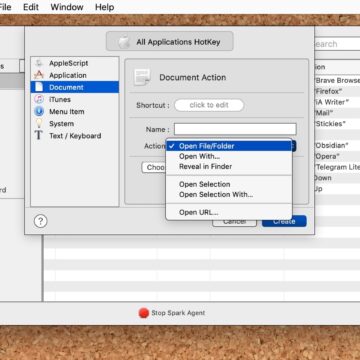The height and width of the screenshot is (360, 360).
Task: Open the Help menu in menu bar
Action: click(x=105, y=7)
